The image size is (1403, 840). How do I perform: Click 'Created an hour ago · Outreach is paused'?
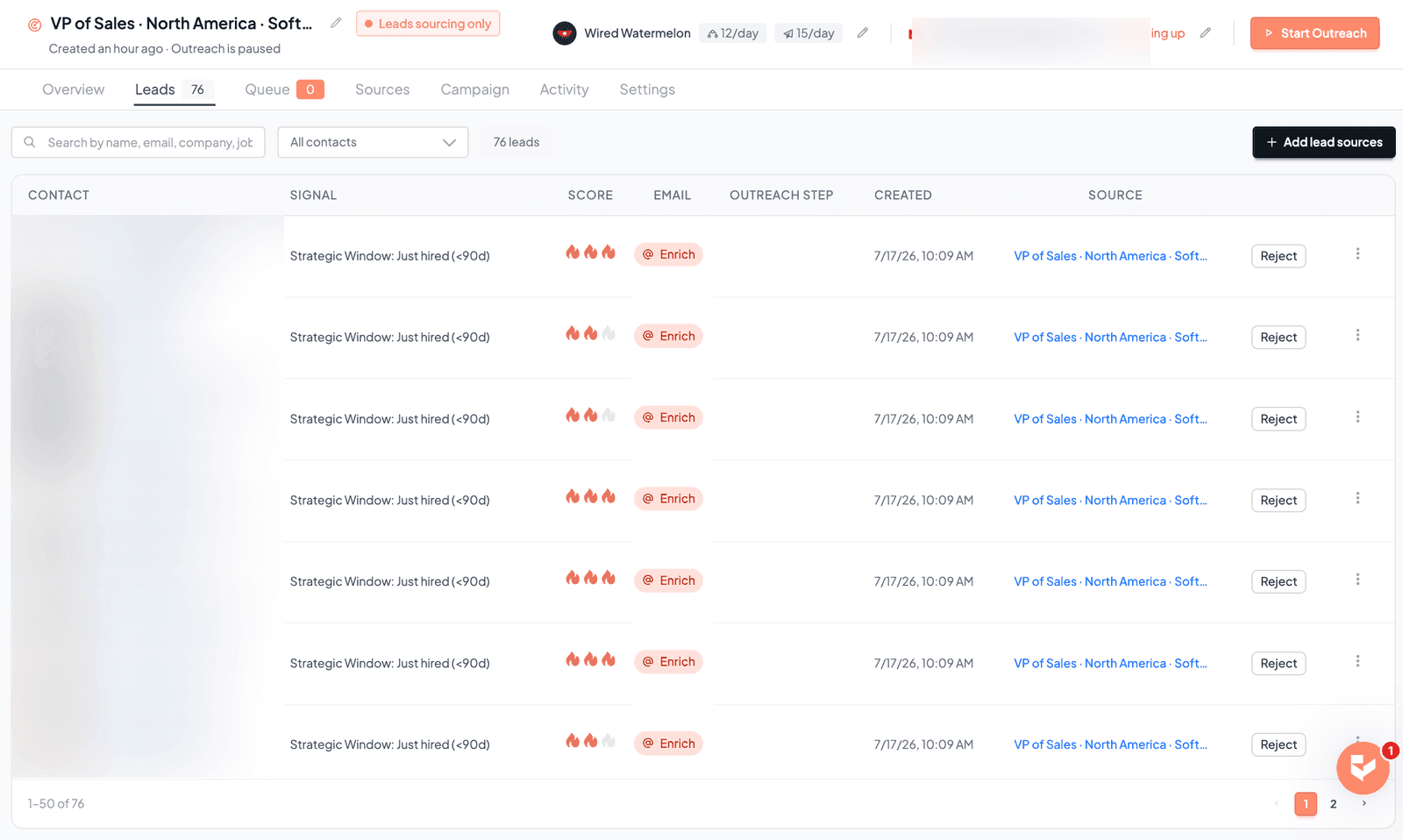click(x=165, y=49)
